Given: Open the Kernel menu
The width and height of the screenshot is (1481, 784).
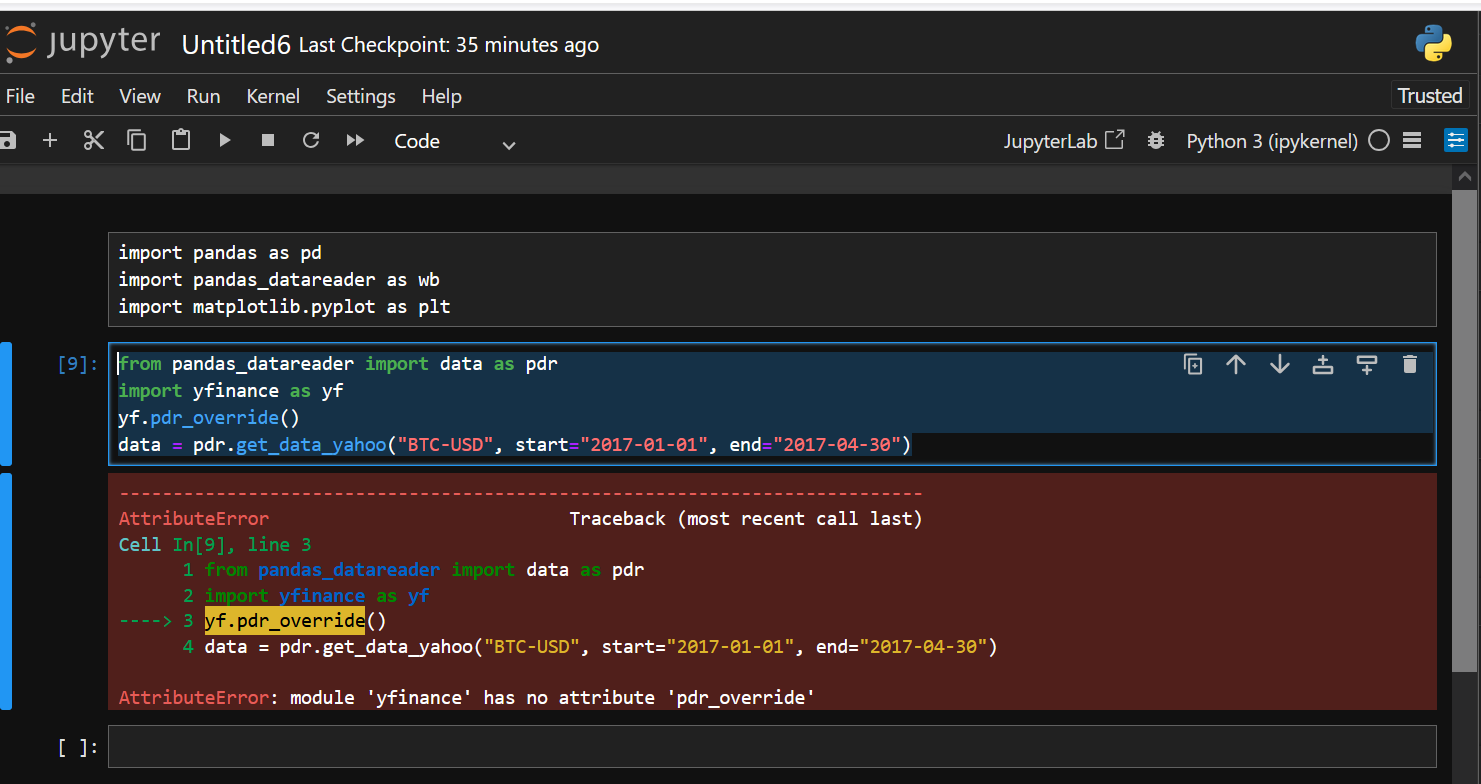Looking at the screenshot, I should [x=273, y=96].
